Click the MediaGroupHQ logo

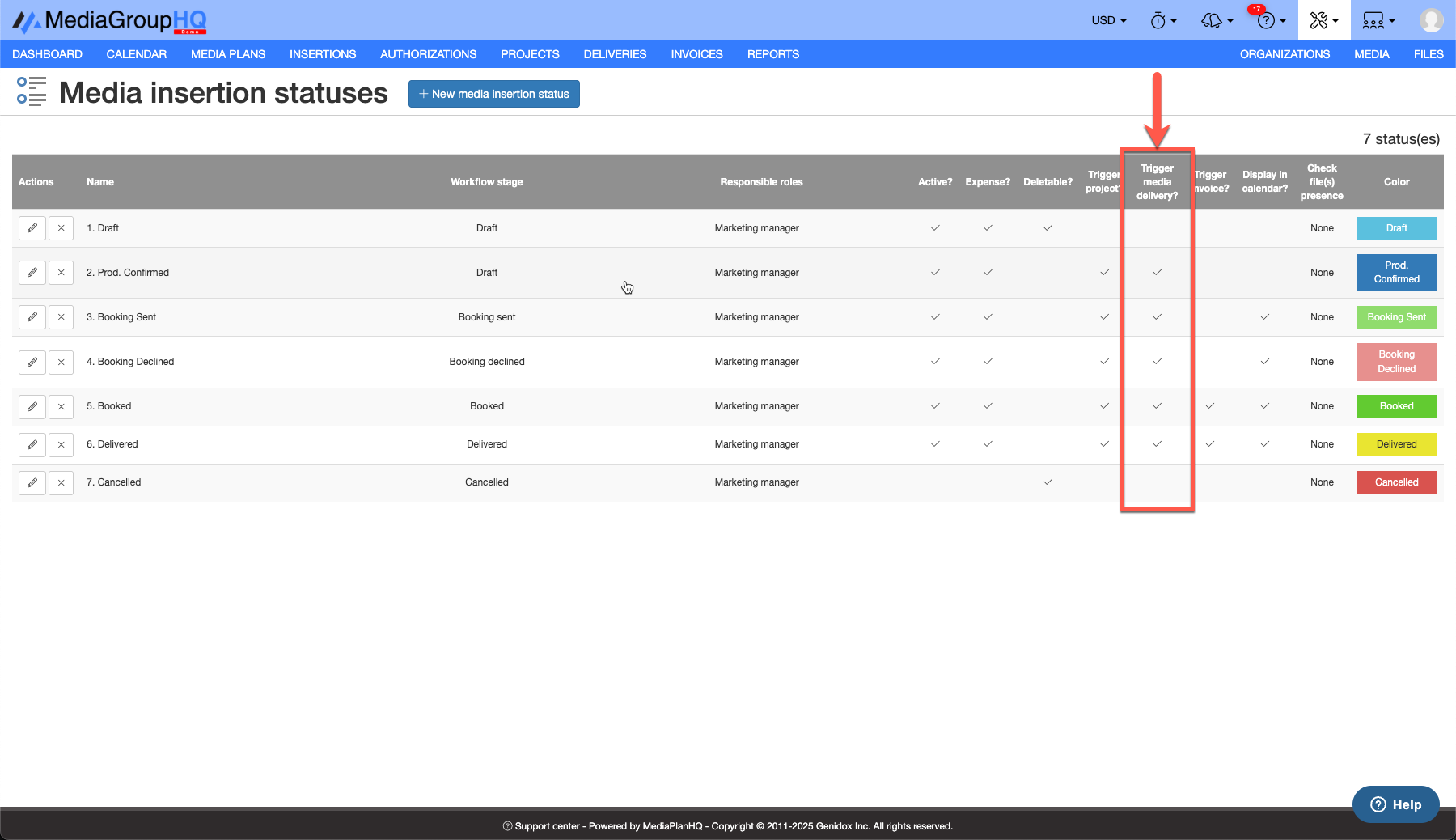click(x=109, y=20)
